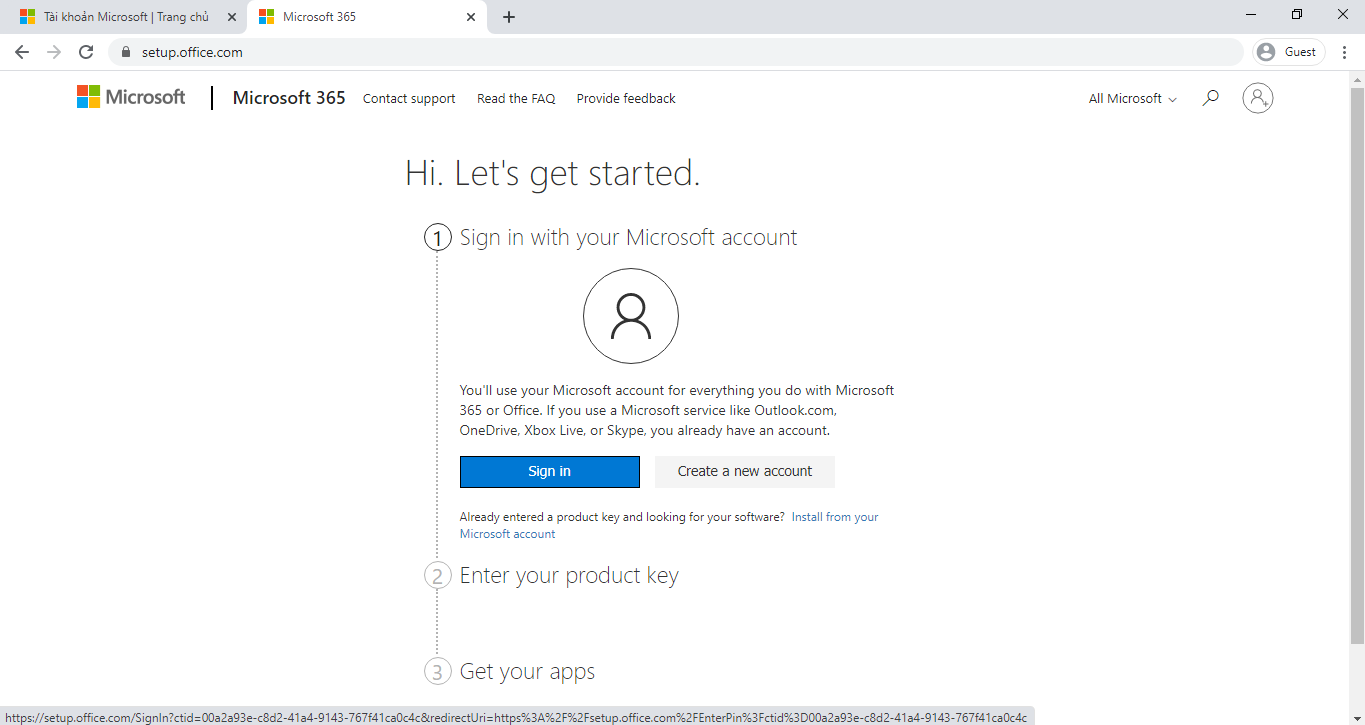Follow the Install from your Microsoft account link
The image size is (1365, 725).
tap(834, 516)
